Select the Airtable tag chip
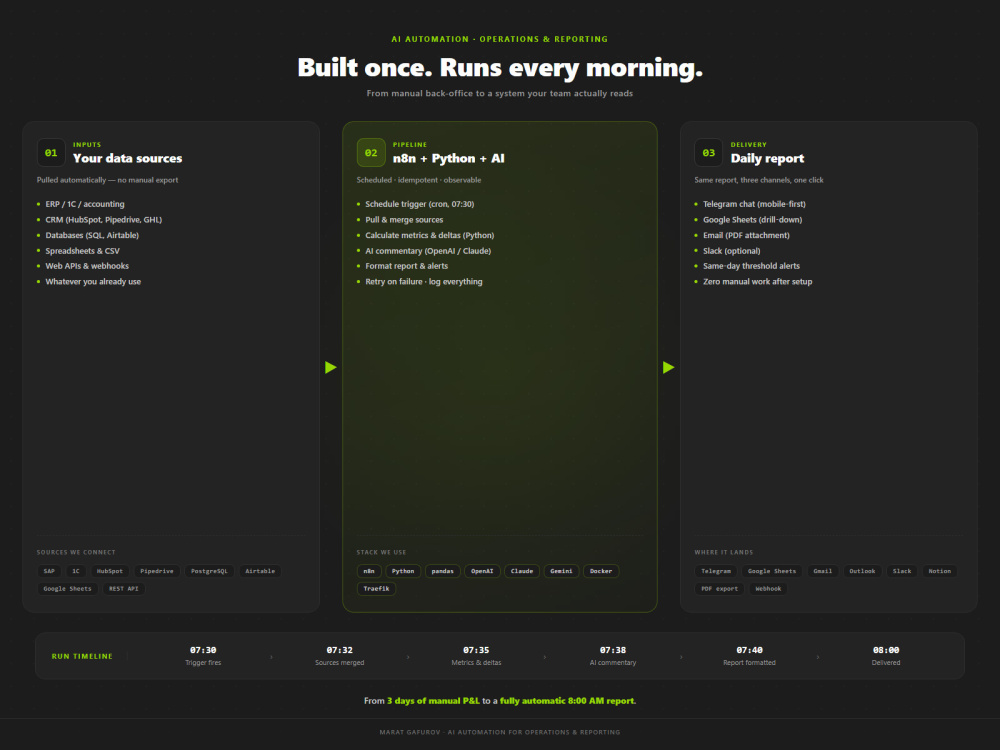The width and height of the screenshot is (1000, 750). pos(260,571)
